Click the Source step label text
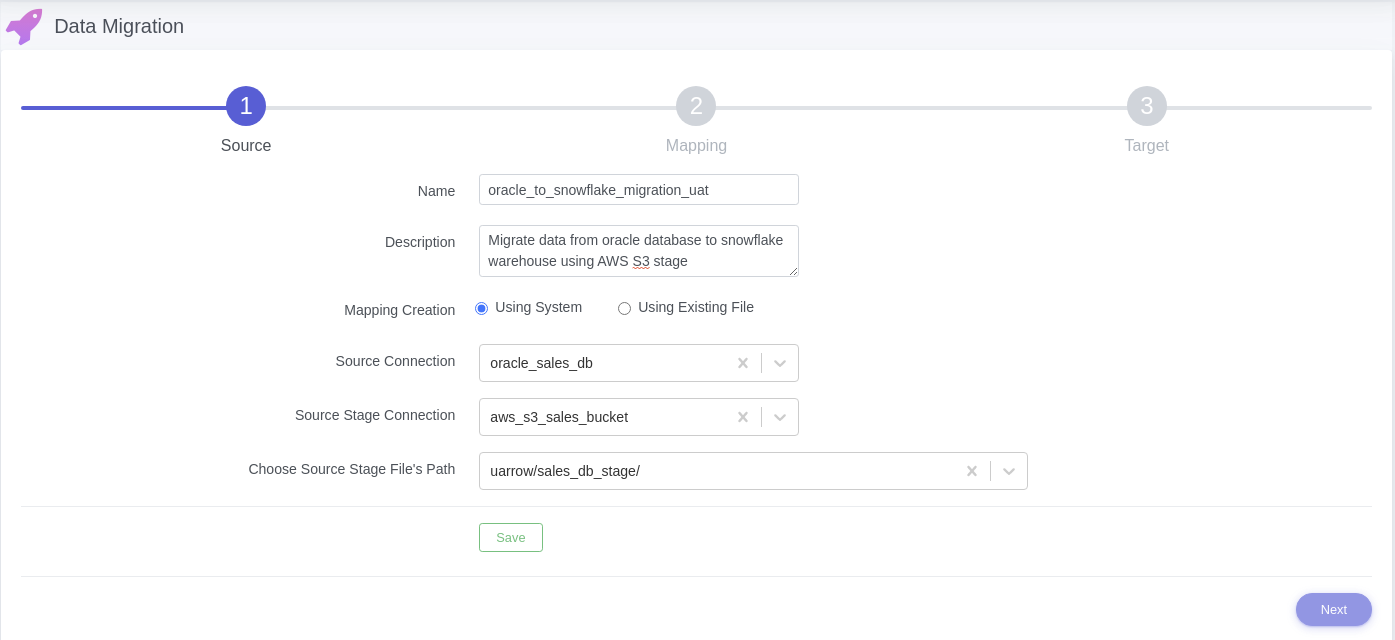The width and height of the screenshot is (1395, 640). point(246,145)
